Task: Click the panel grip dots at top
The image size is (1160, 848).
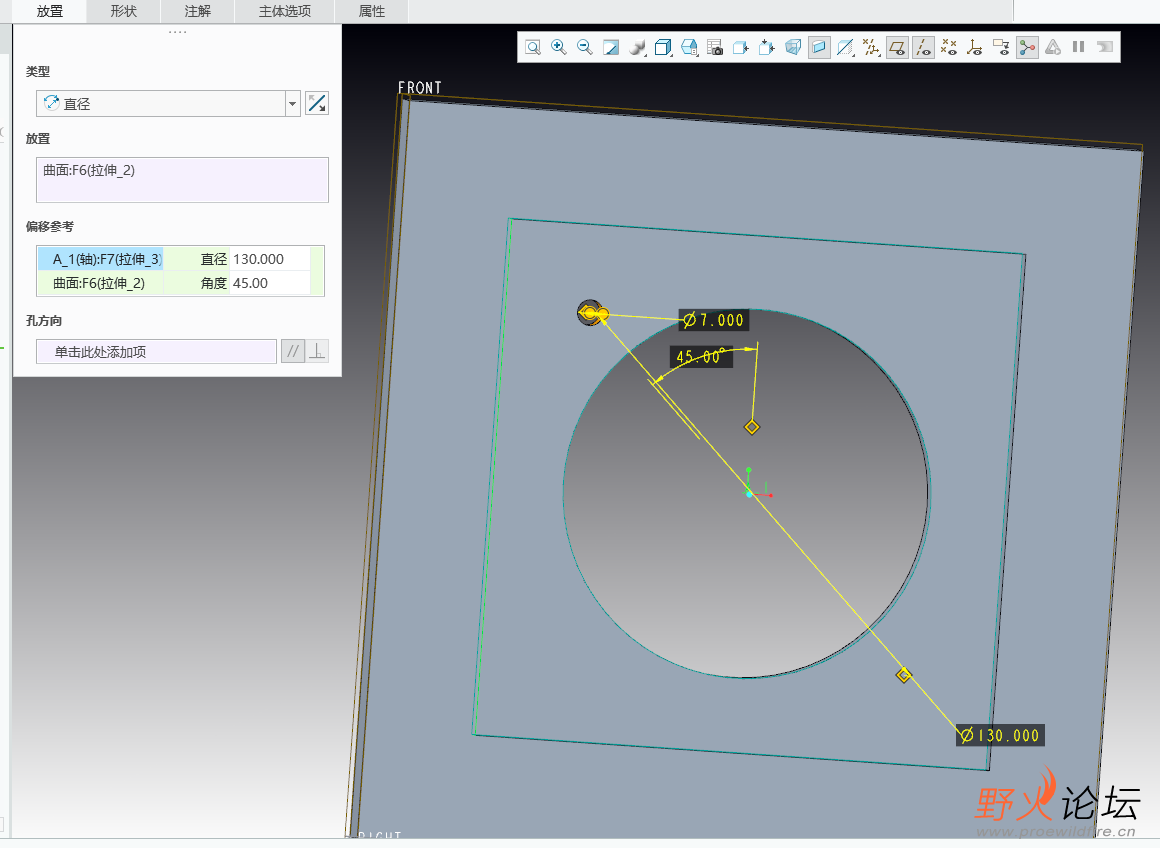Action: (178, 32)
